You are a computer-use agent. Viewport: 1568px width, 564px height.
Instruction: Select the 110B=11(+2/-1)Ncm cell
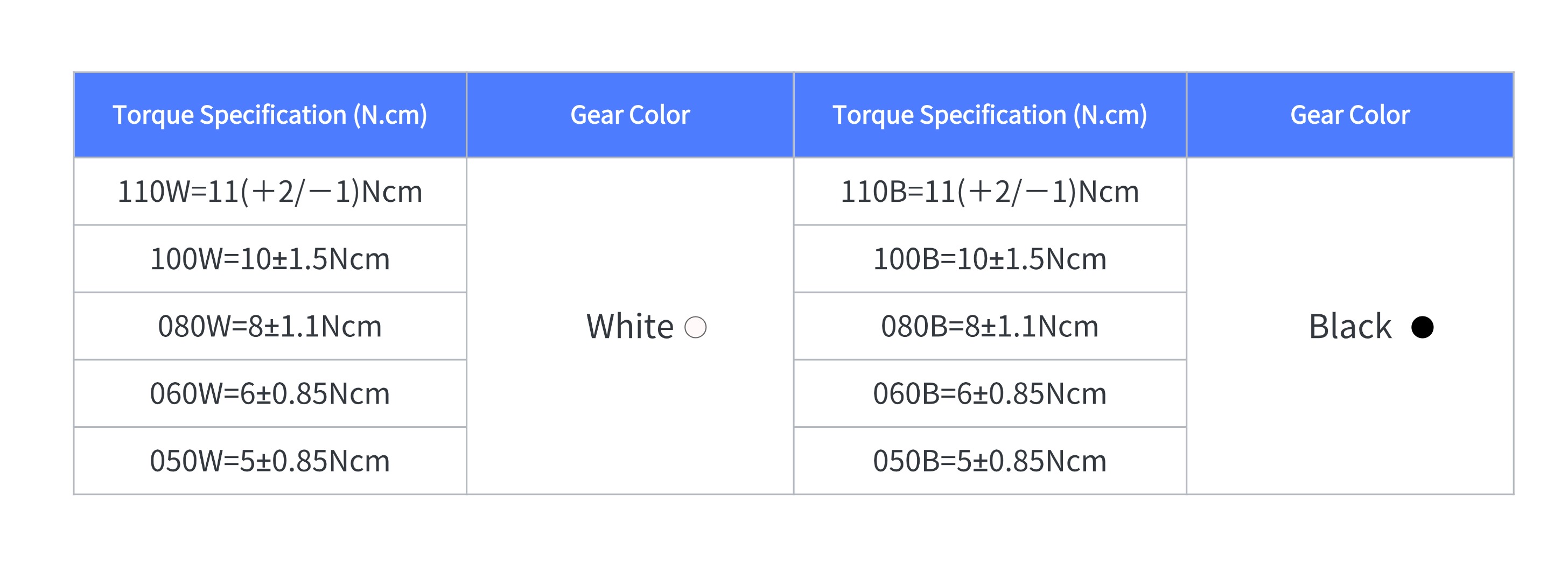[990, 192]
